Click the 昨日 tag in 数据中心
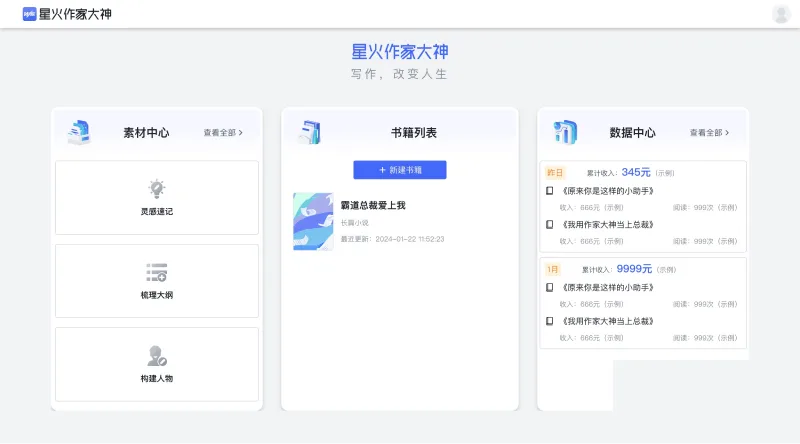The height and width of the screenshot is (444, 800). [555, 172]
